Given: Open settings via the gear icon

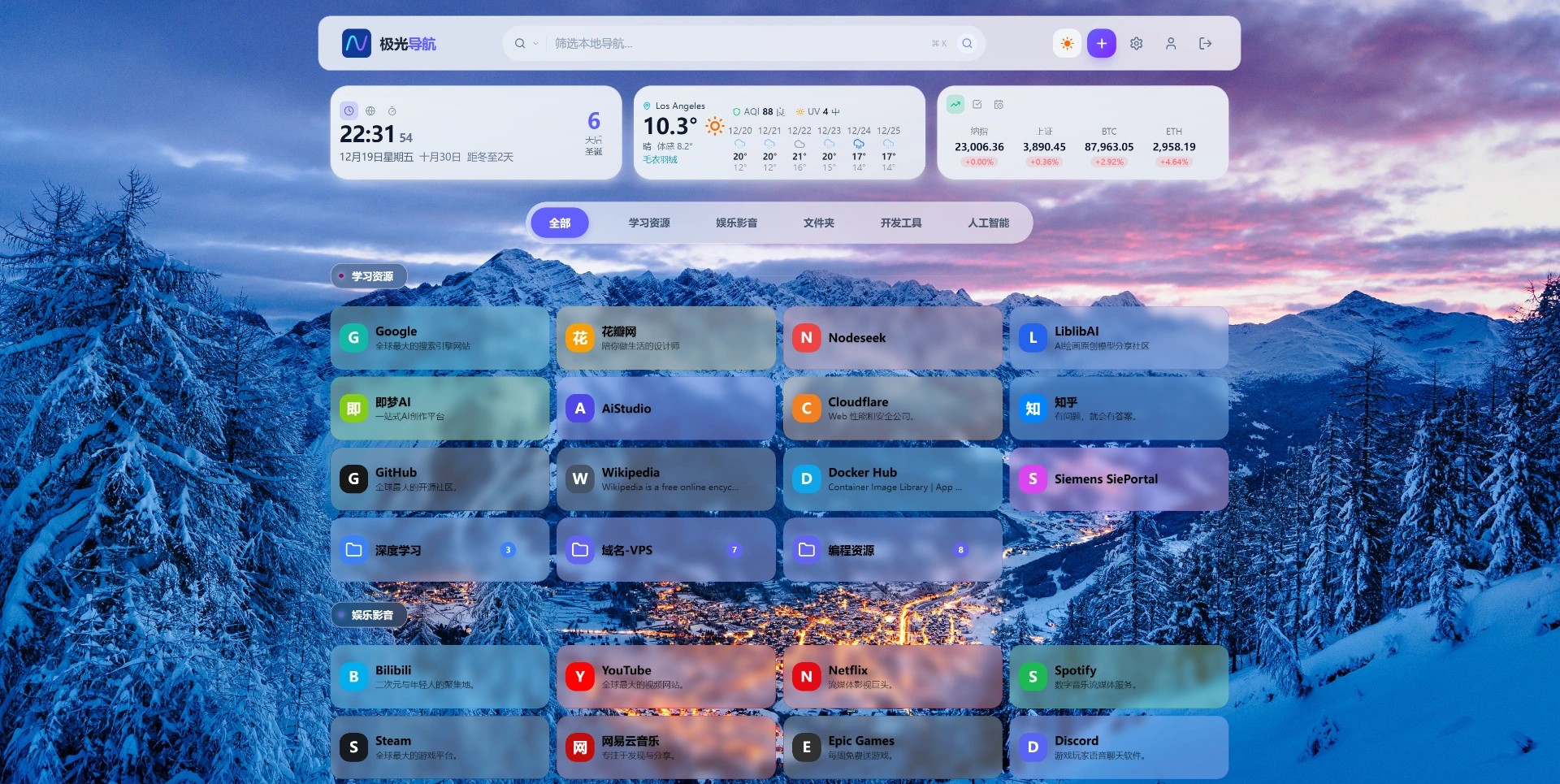Looking at the screenshot, I should coord(1136,44).
